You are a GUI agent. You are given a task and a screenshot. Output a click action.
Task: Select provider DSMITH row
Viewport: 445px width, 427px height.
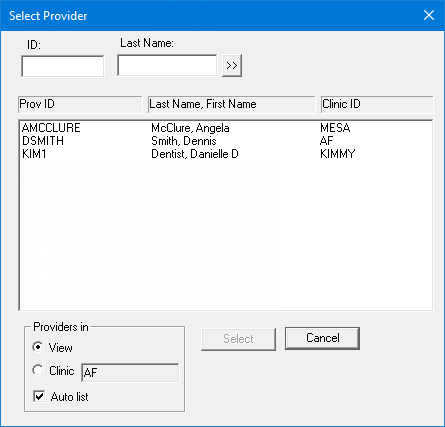(226, 141)
